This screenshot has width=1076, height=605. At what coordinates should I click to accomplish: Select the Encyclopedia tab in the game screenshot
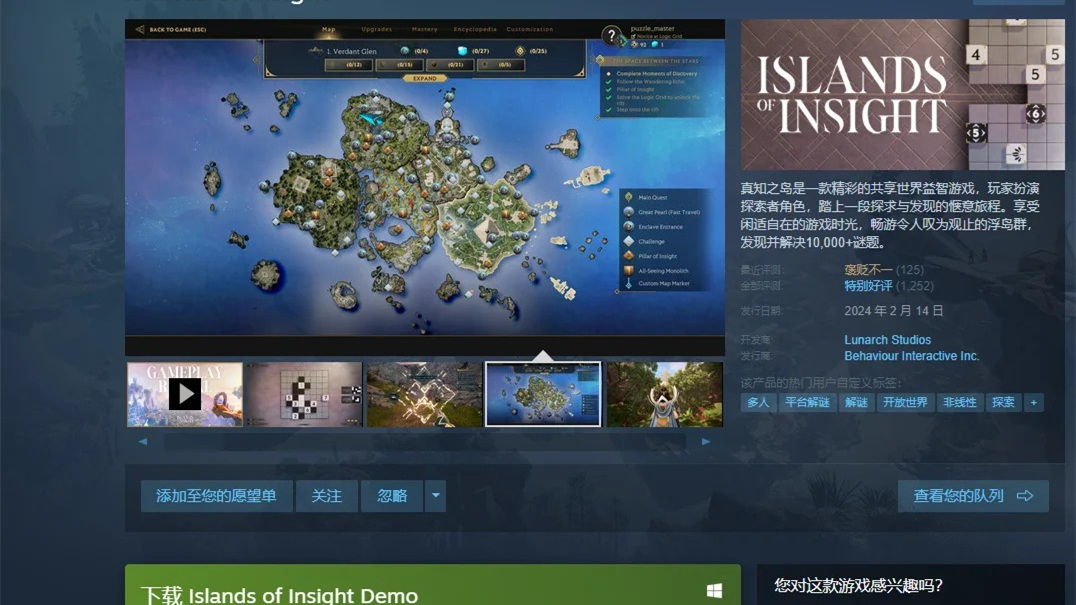click(x=475, y=29)
